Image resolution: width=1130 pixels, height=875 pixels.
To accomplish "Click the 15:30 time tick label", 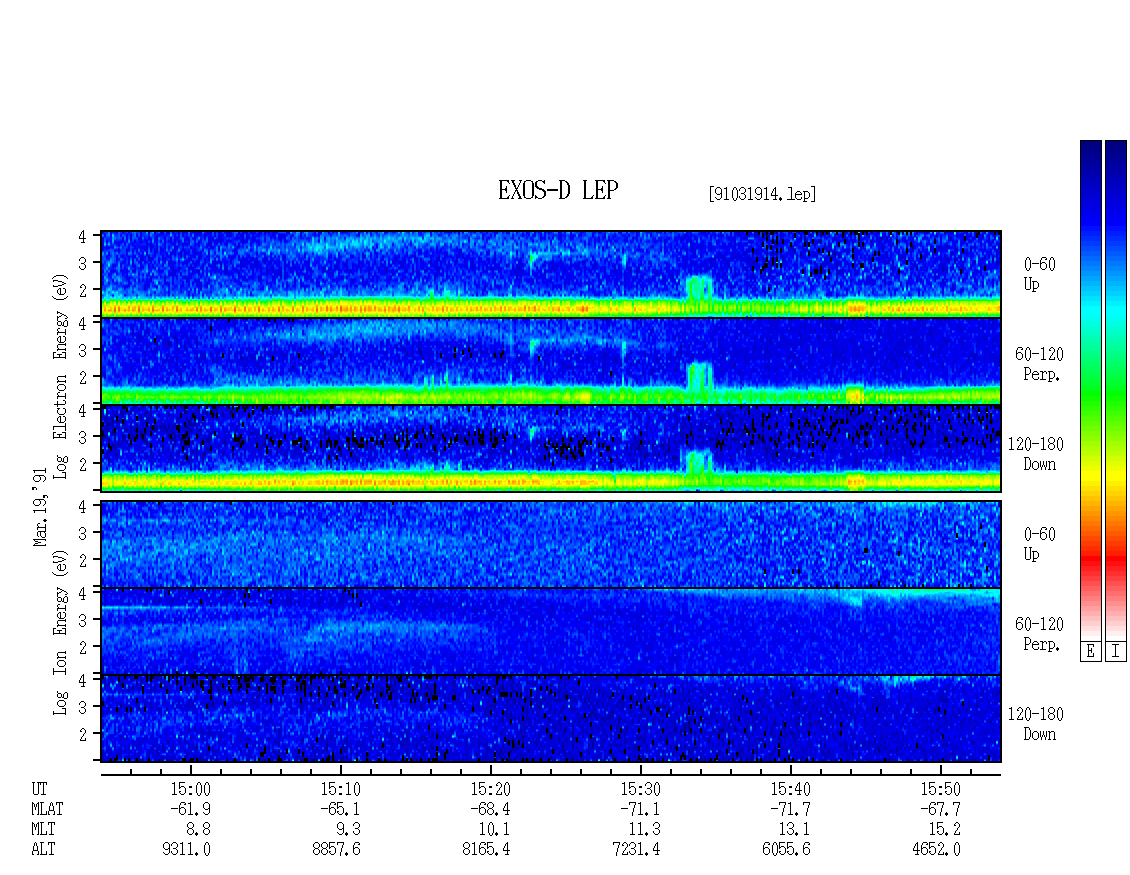I will (x=641, y=789).
